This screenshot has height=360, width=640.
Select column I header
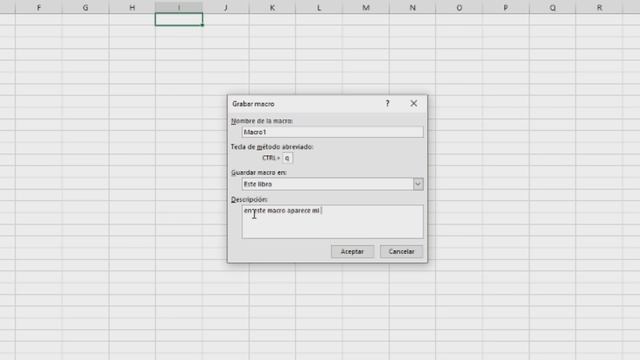click(179, 7)
